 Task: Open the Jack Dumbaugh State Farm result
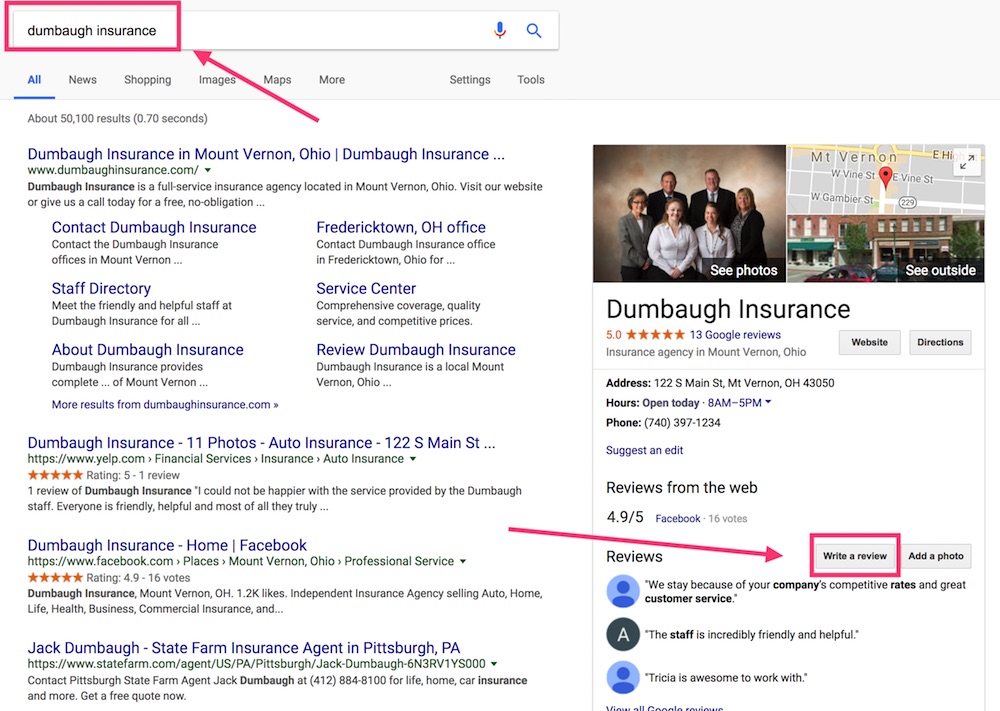click(244, 648)
